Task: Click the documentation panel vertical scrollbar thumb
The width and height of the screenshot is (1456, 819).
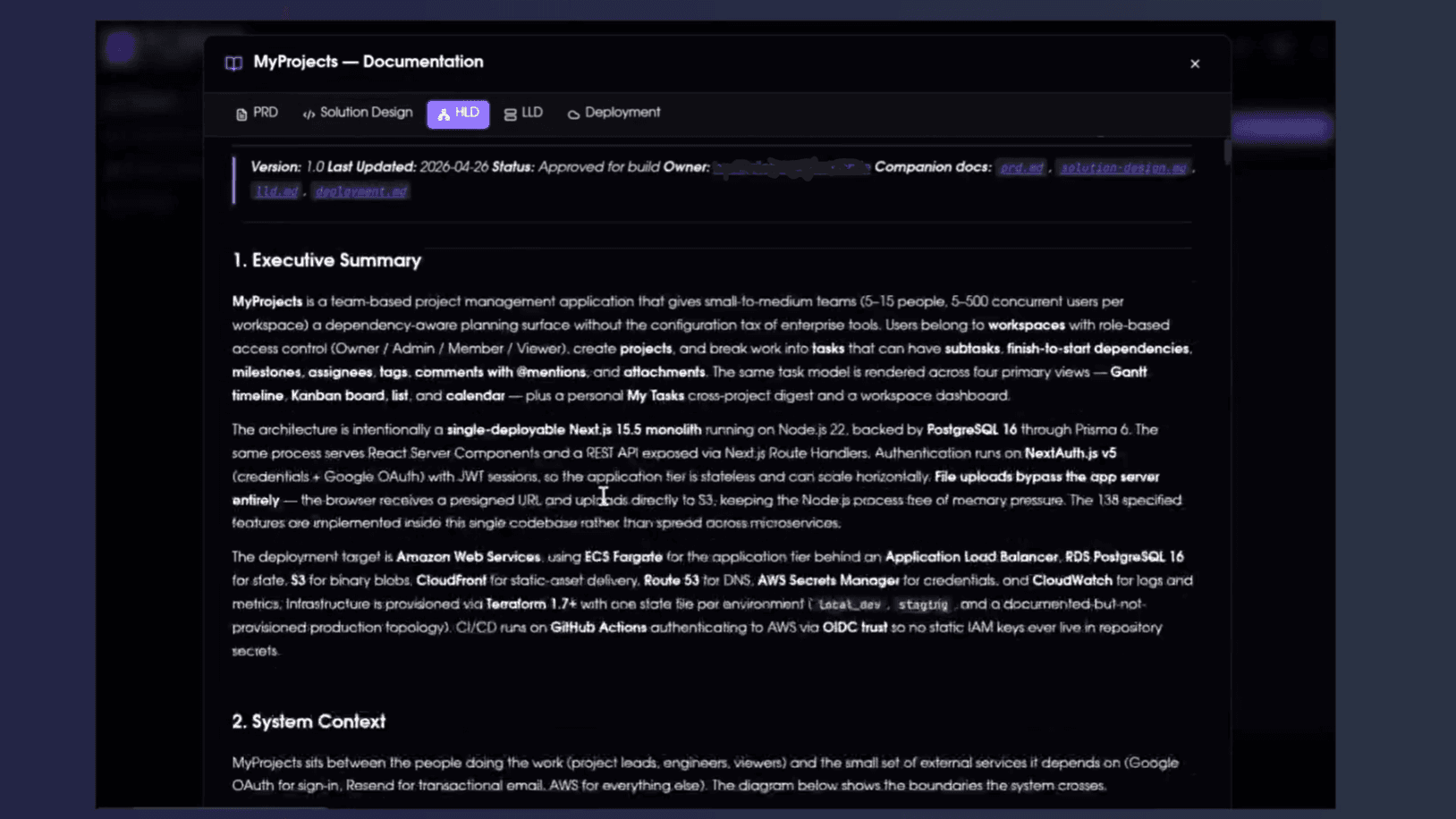Action: (x=1227, y=152)
